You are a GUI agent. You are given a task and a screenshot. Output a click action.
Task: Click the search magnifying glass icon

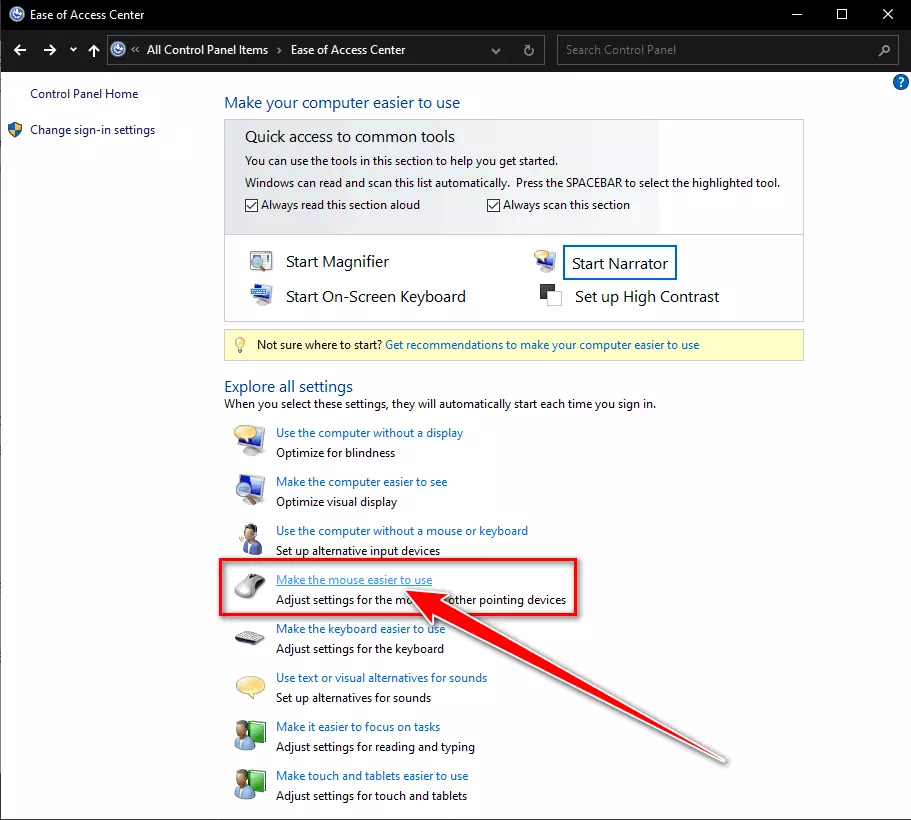(x=884, y=50)
